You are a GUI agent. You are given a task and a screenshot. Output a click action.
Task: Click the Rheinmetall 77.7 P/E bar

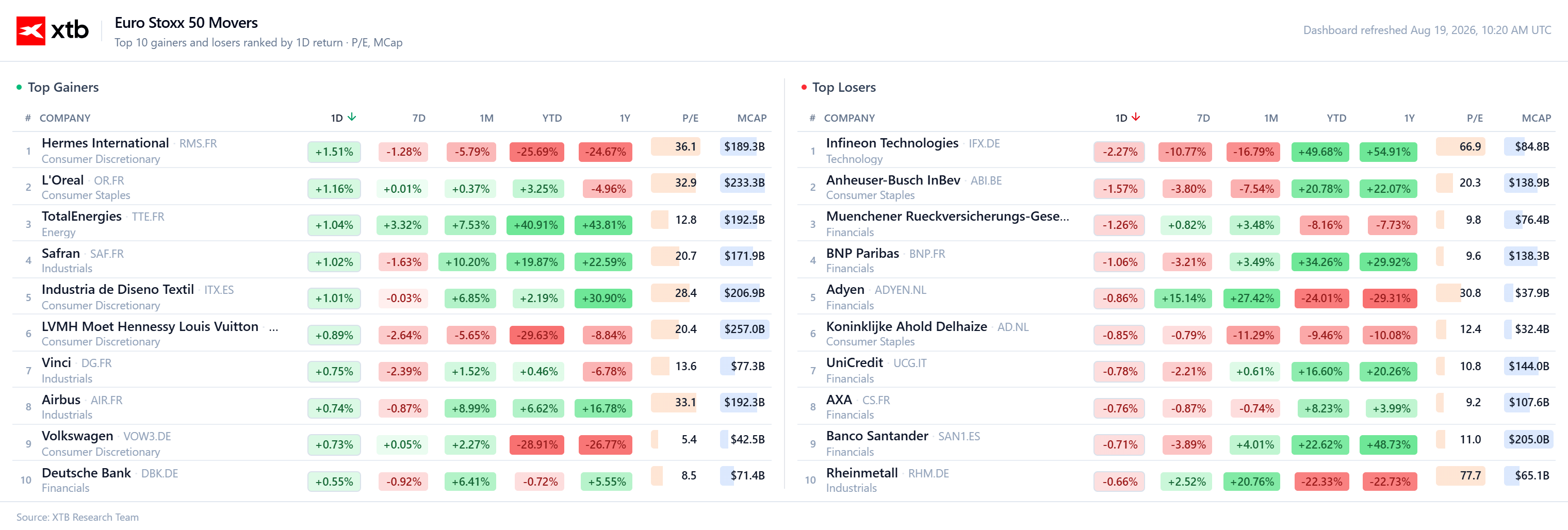(1460, 475)
